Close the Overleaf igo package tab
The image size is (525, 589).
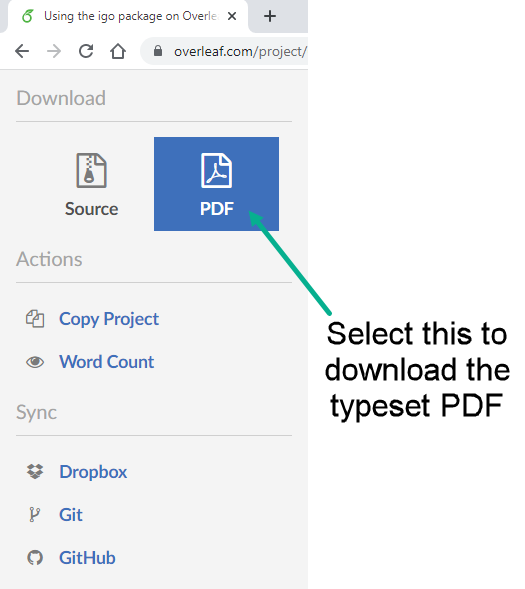[232, 16]
